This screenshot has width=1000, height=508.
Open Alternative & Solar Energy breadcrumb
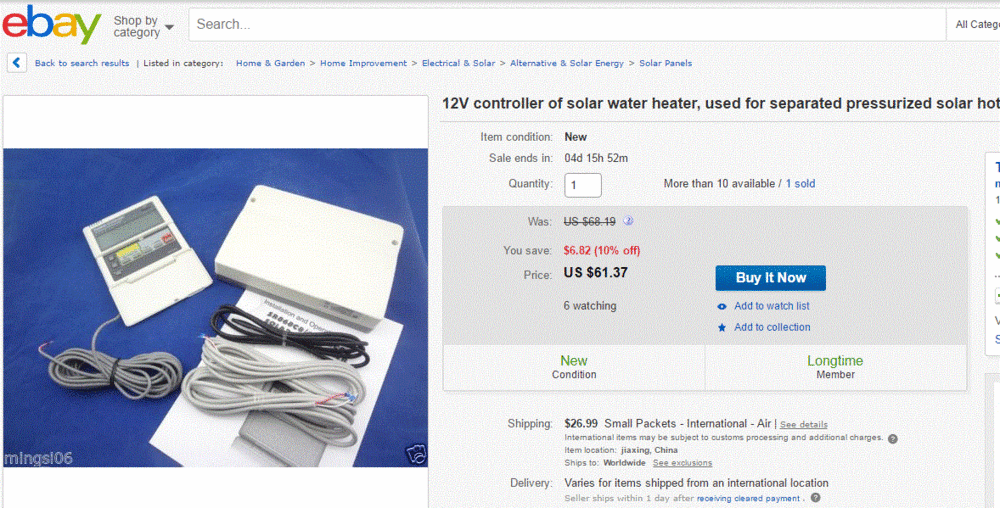(566, 63)
